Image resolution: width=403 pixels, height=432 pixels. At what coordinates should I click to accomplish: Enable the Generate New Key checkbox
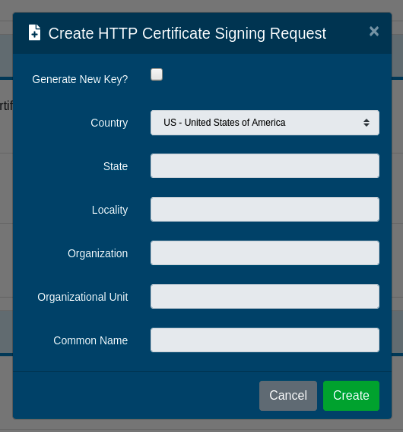coord(157,75)
